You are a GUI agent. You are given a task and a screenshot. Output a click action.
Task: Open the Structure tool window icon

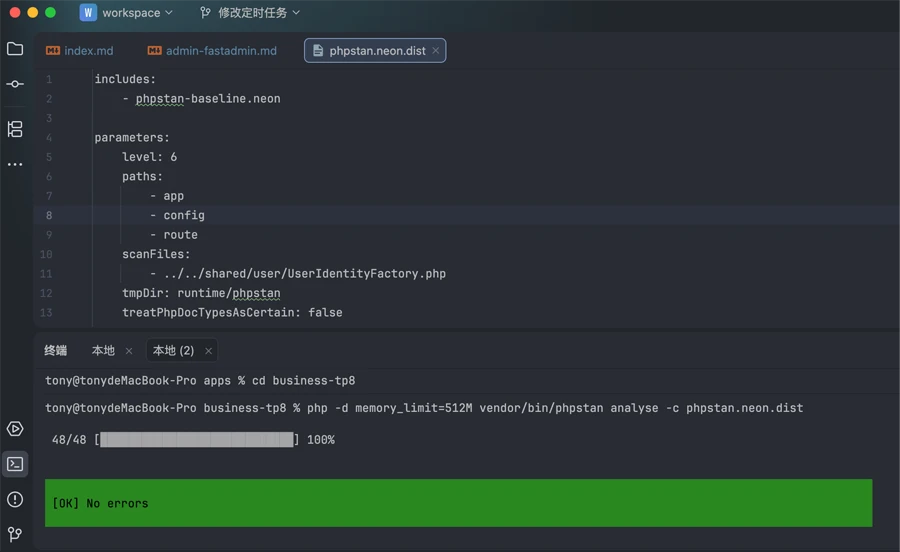click(x=15, y=129)
